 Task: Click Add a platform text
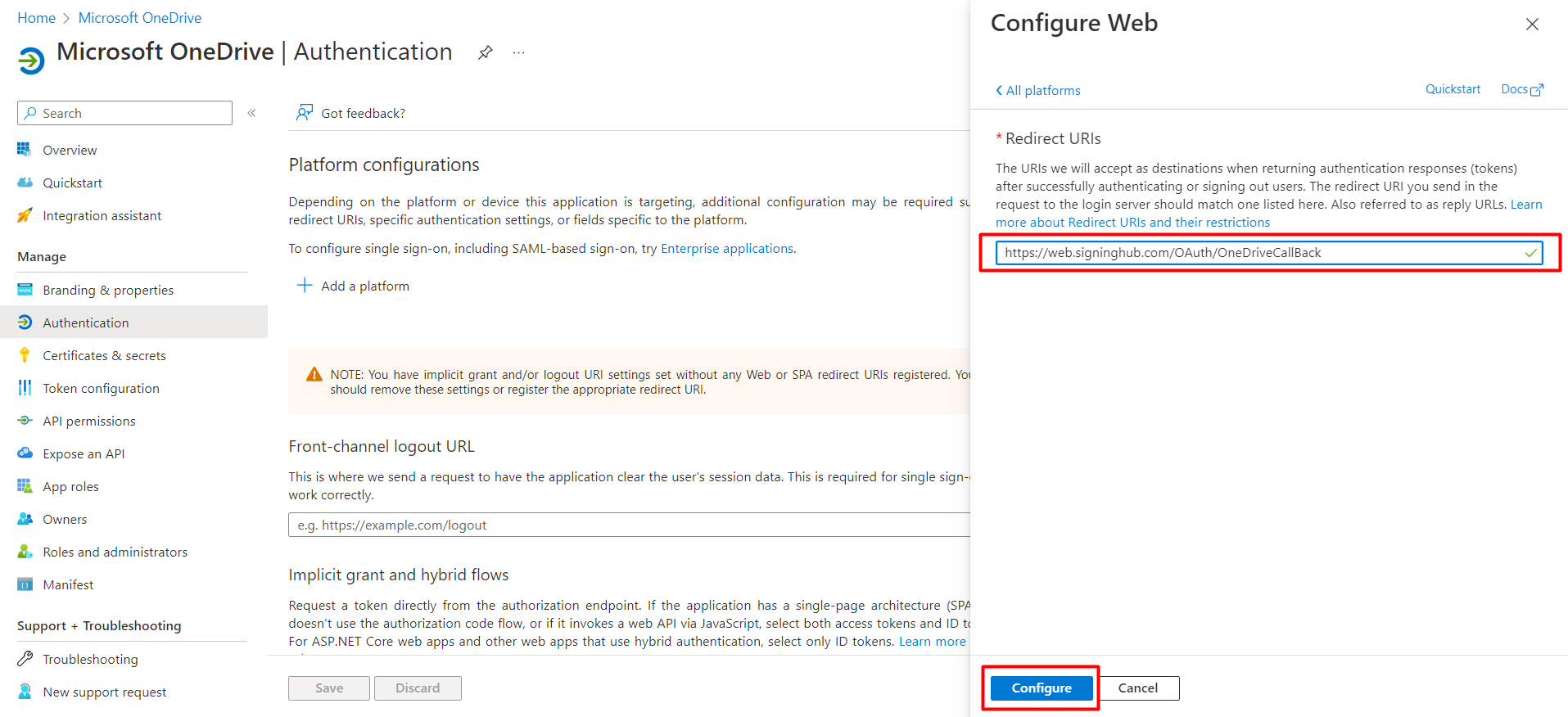tap(365, 286)
